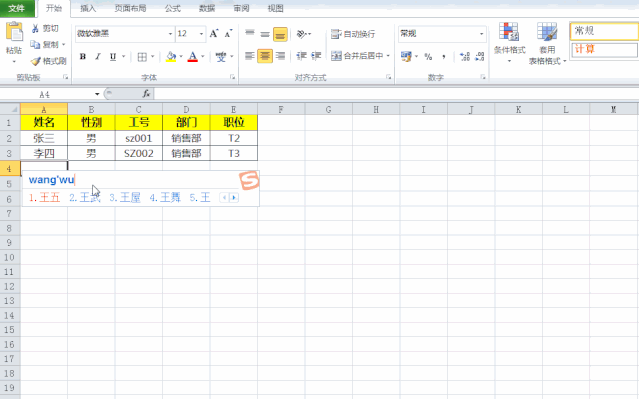Increase font size with large A
Viewport: 639px width, 399px height.
click(x=214, y=34)
